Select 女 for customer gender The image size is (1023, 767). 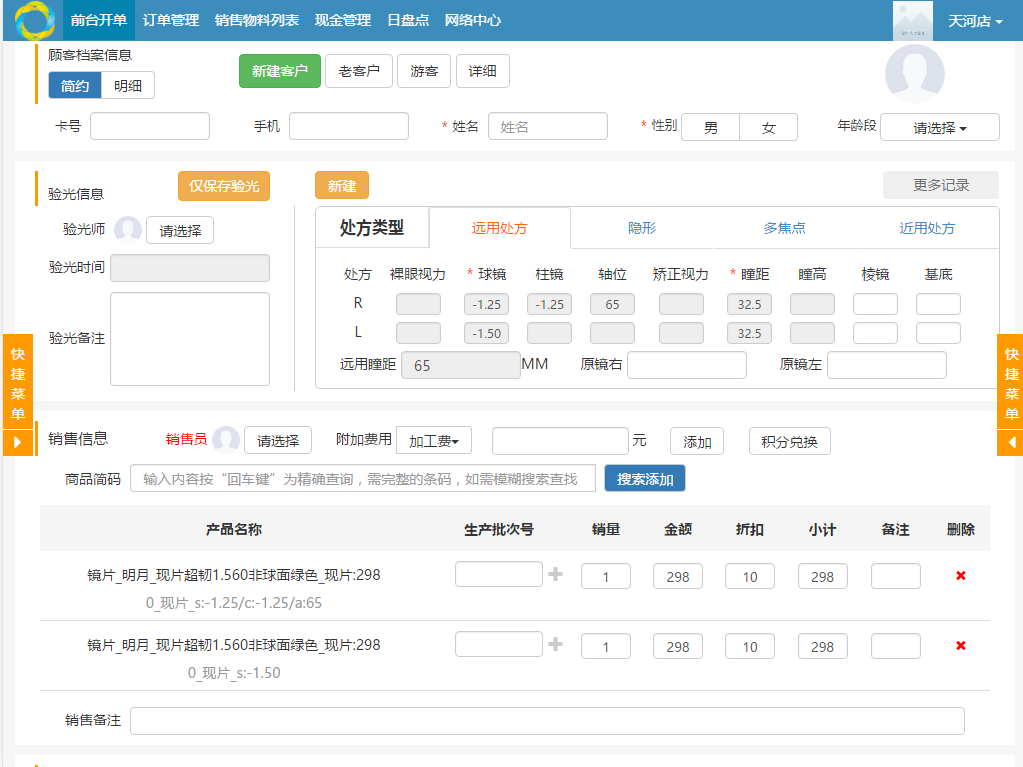point(767,127)
